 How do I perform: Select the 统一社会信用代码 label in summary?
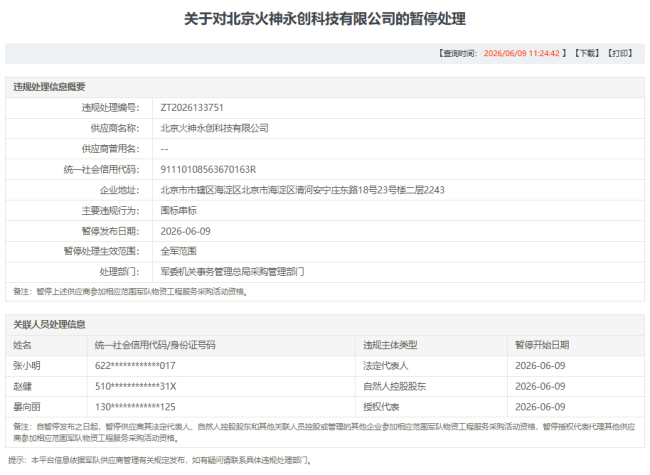(101, 170)
